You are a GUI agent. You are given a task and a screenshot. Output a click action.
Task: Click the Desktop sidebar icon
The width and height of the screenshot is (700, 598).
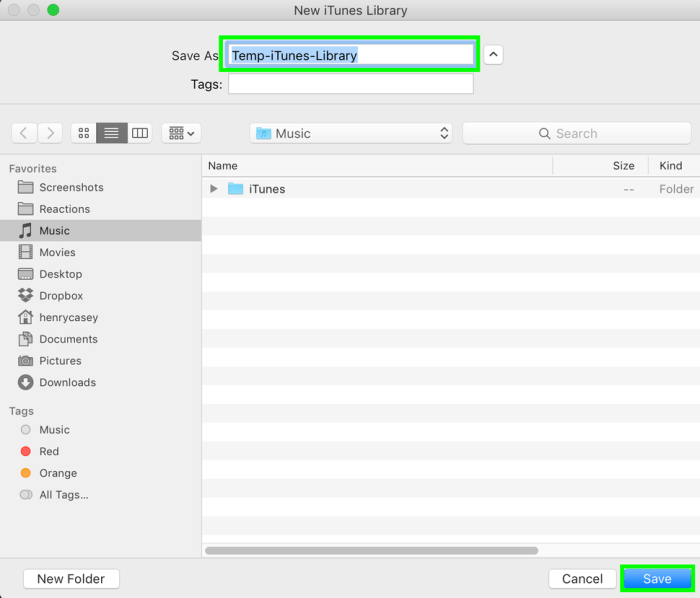click(25, 274)
